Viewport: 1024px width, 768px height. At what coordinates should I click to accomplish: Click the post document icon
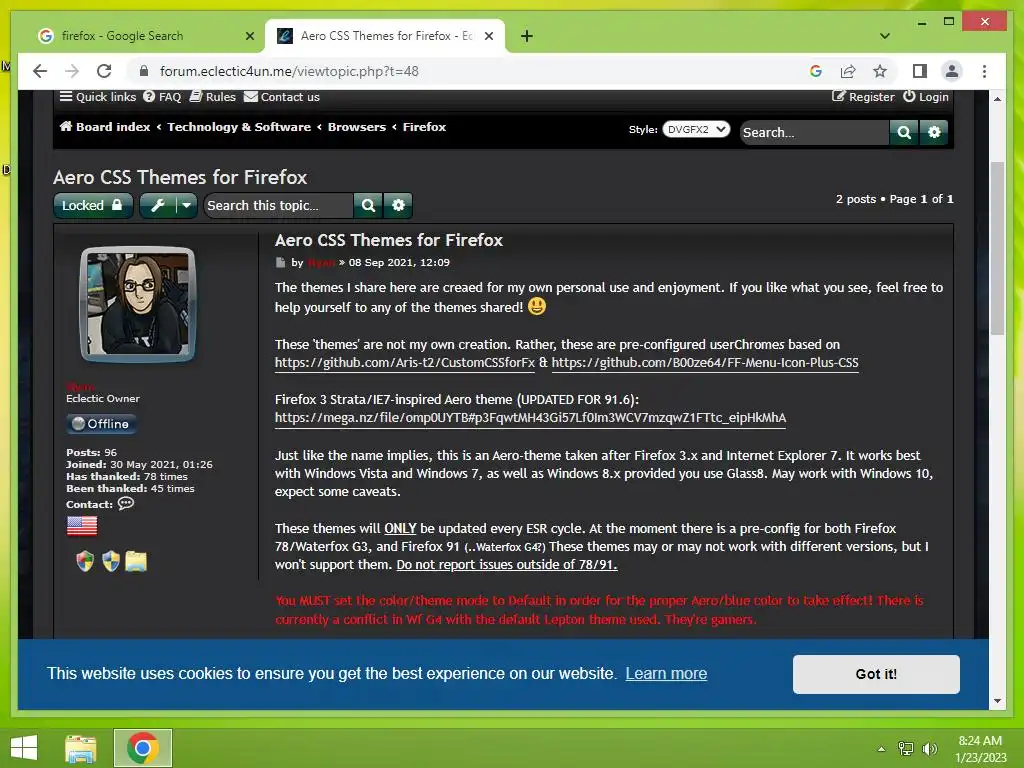click(x=280, y=263)
